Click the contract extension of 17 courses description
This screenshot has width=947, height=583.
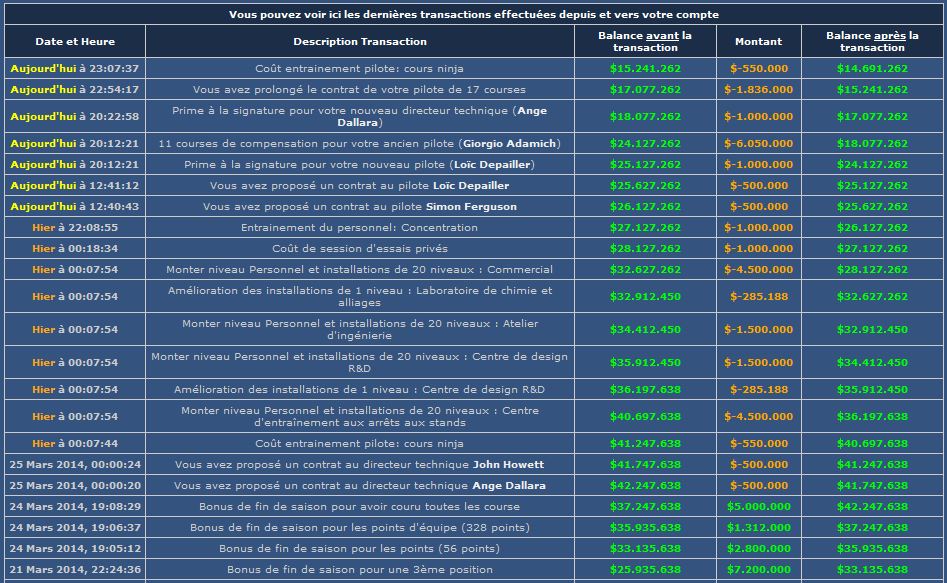pyautogui.click(x=359, y=89)
